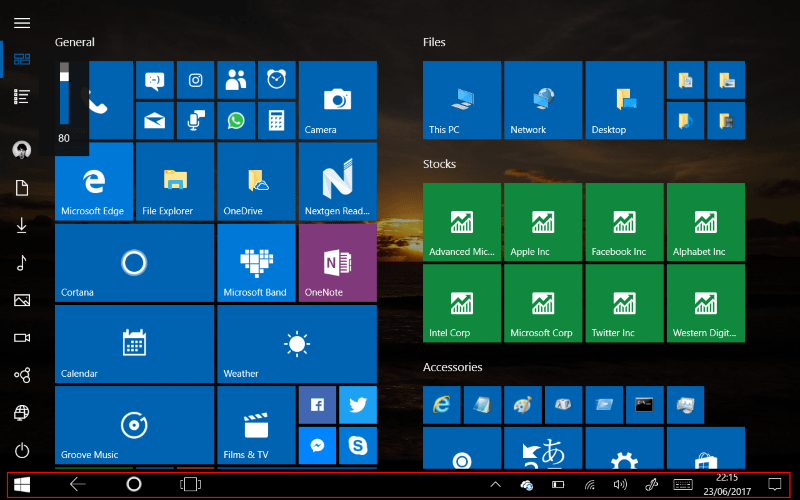Open the Messenger small tile

pos(317,445)
